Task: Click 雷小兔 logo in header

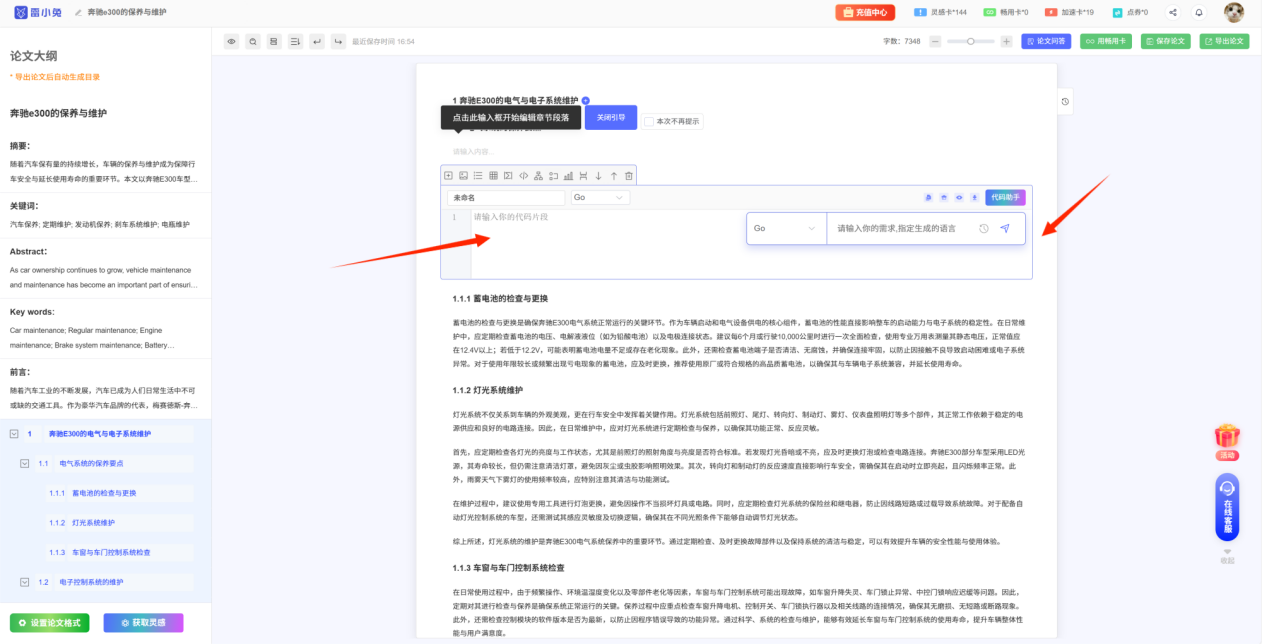Action: 39,12
